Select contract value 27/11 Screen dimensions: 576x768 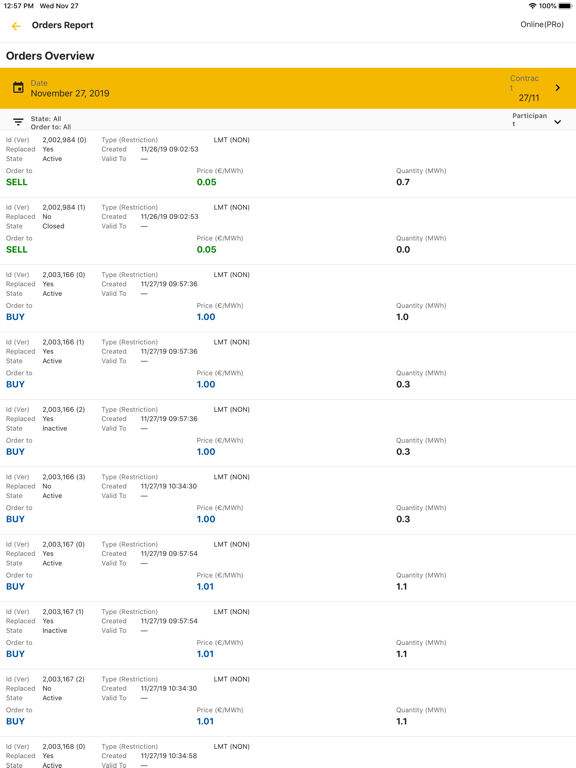click(529, 98)
